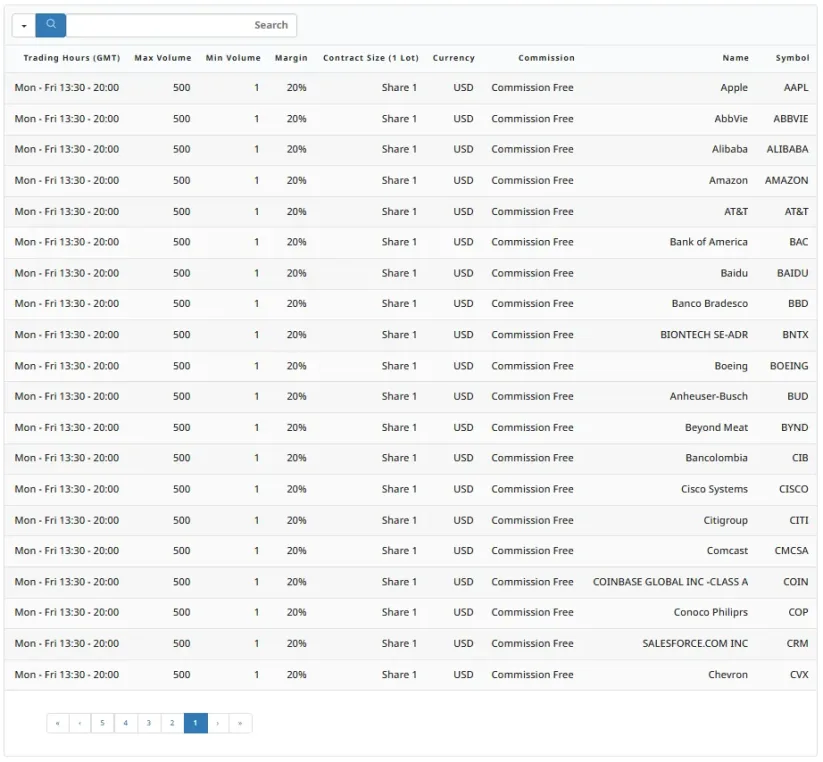Select the BIONTECH SE-ADR name cell
The width and height of the screenshot is (823, 762).
pyautogui.click(x=704, y=335)
